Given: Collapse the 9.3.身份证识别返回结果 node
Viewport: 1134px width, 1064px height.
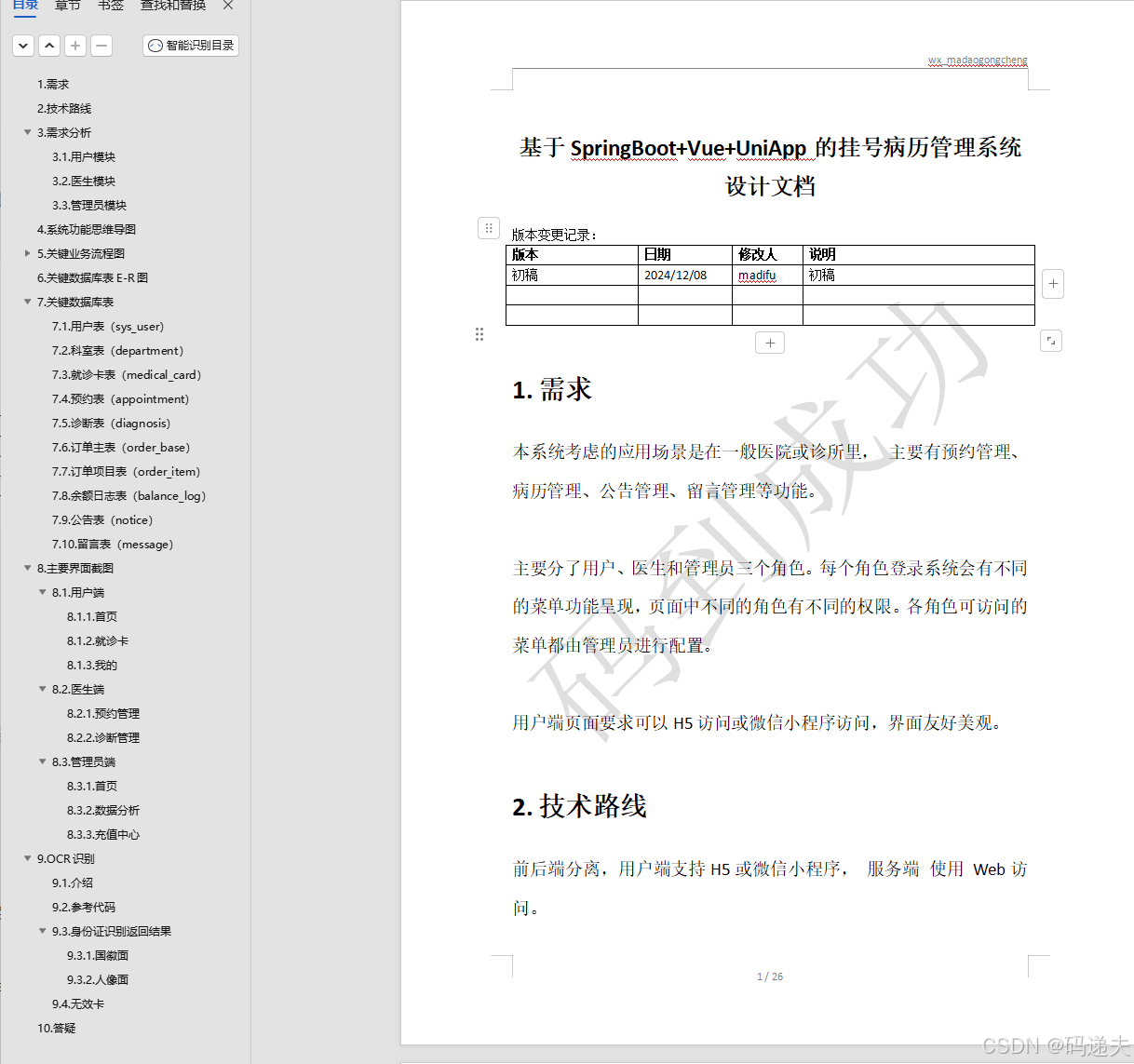Looking at the screenshot, I should coord(43,931).
